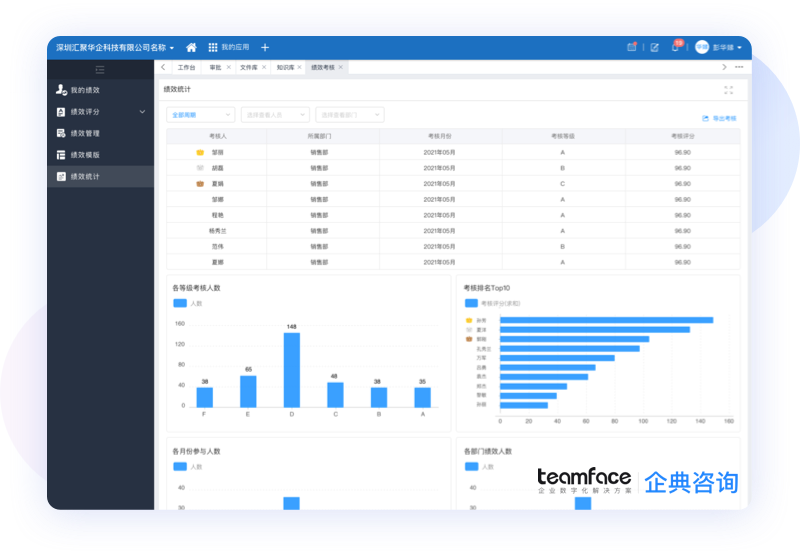This screenshot has height=553, width=800.
Task: Select 绩效管理 in the sidebar
Action: pyautogui.click(x=85, y=133)
